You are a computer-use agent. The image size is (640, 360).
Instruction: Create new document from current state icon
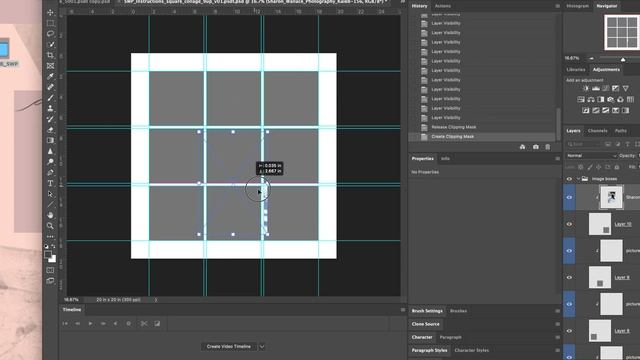[522, 147]
